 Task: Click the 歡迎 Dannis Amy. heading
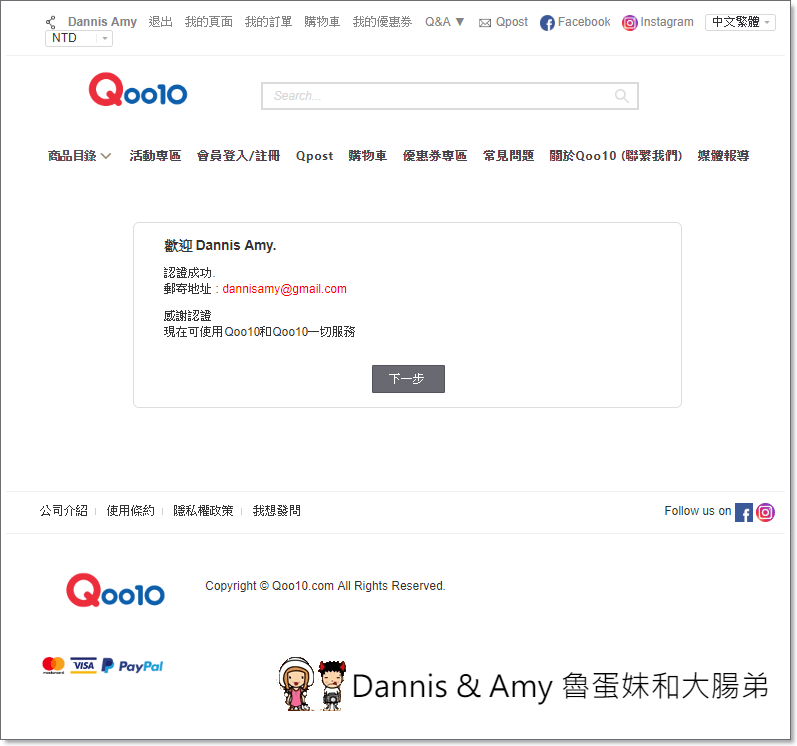click(220, 245)
